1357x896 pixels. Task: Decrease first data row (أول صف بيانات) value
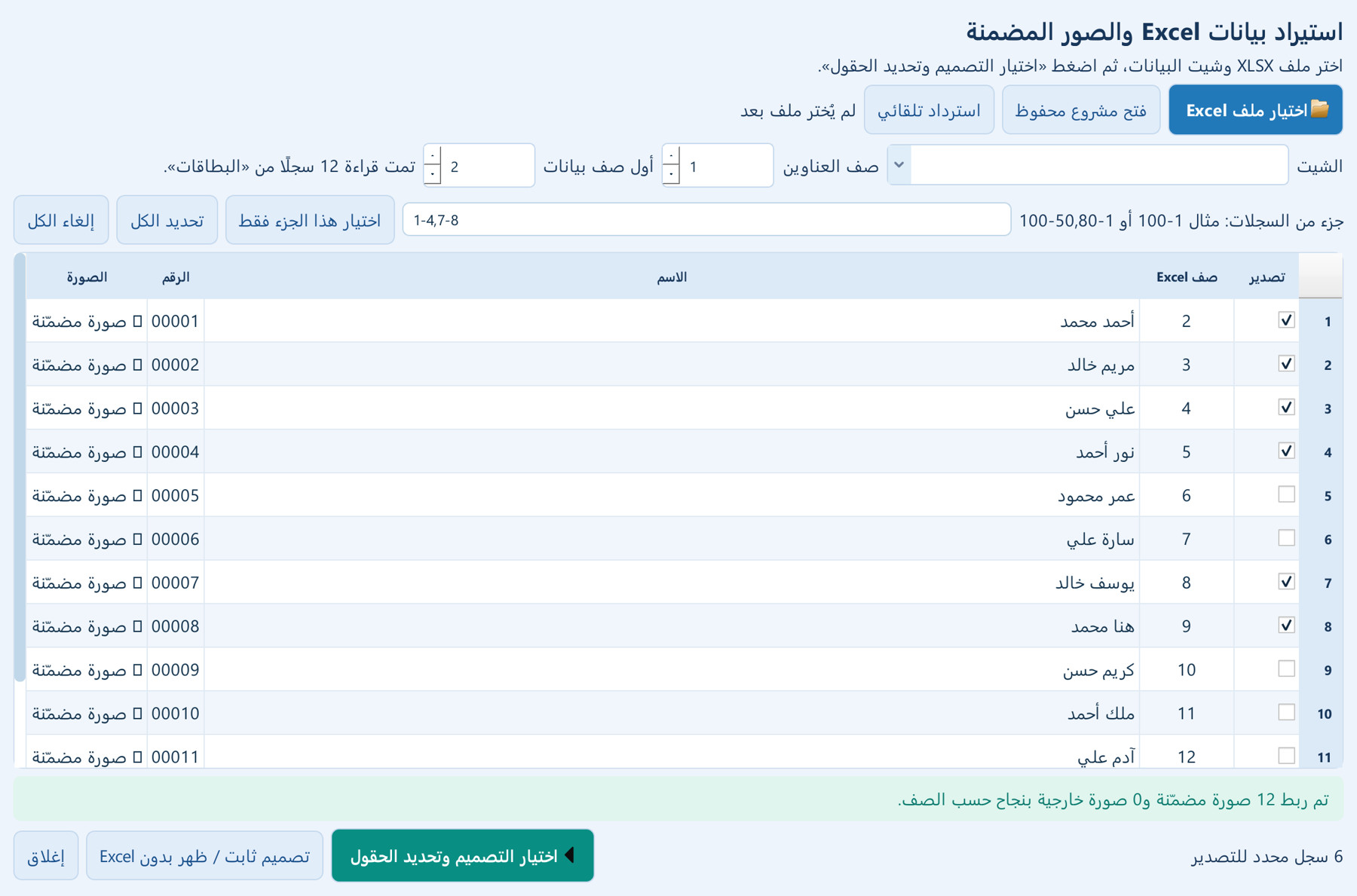pyautogui.click(x=432, y=175)
